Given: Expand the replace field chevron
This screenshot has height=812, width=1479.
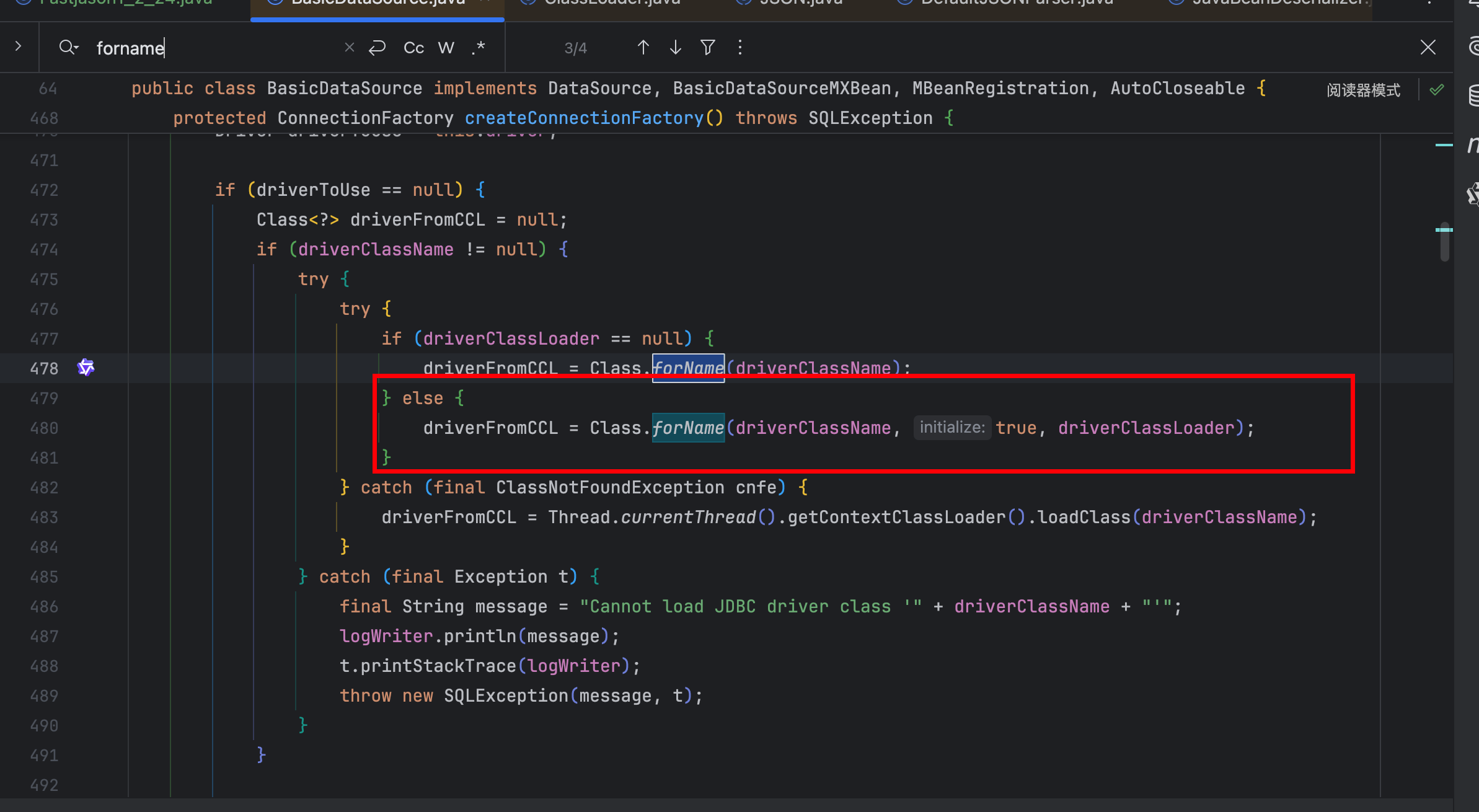Looking at the screenshot, I should tap(18, 46).
